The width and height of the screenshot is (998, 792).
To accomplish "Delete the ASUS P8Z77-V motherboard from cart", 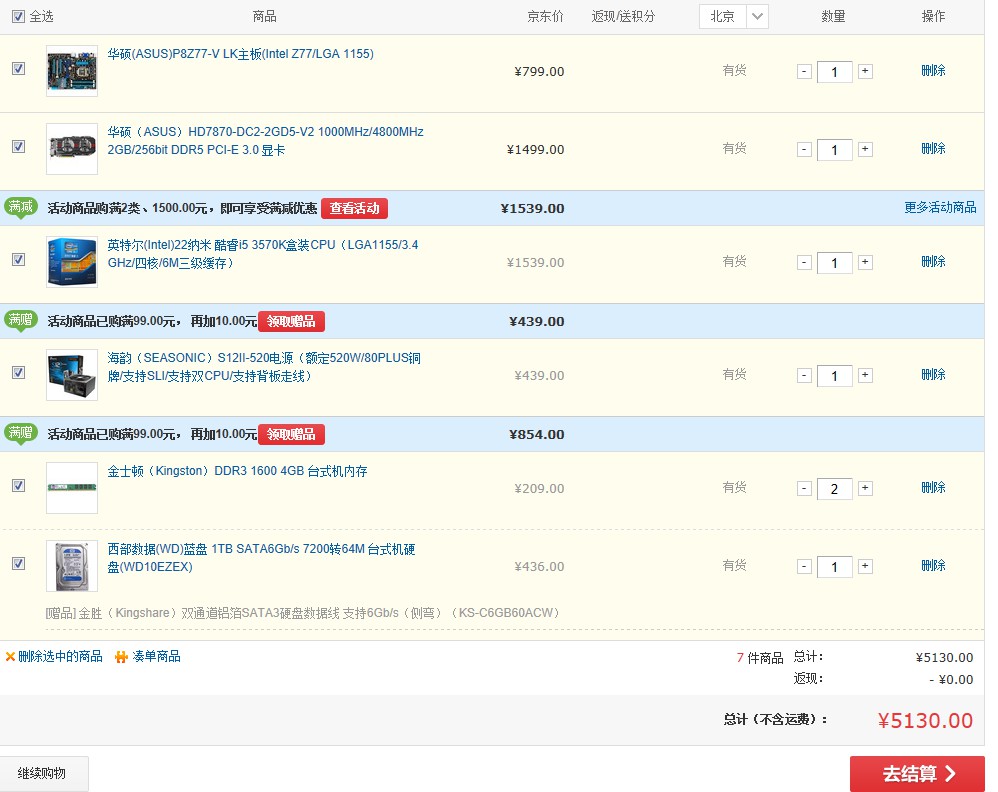I will click(x=933, y=71).
